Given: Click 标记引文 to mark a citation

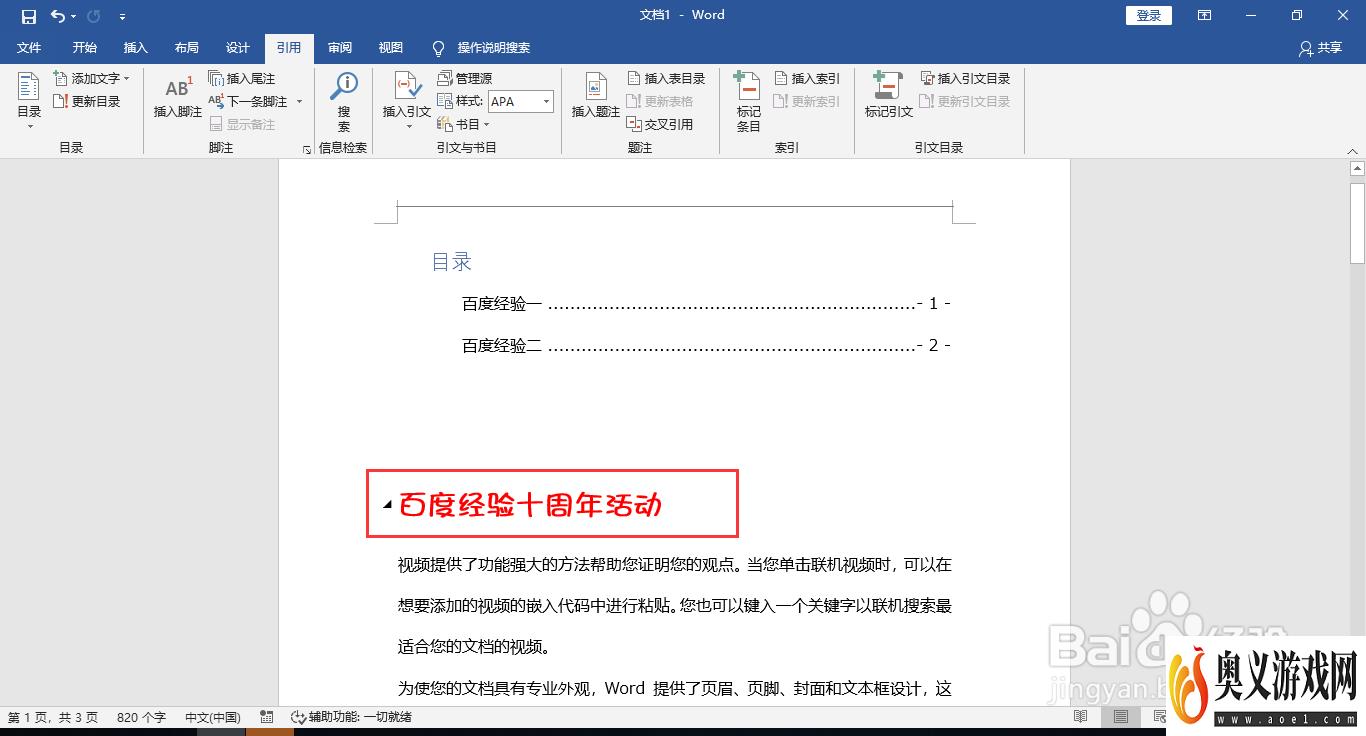Looking at the screenshot, I should [x=889, y=96].
